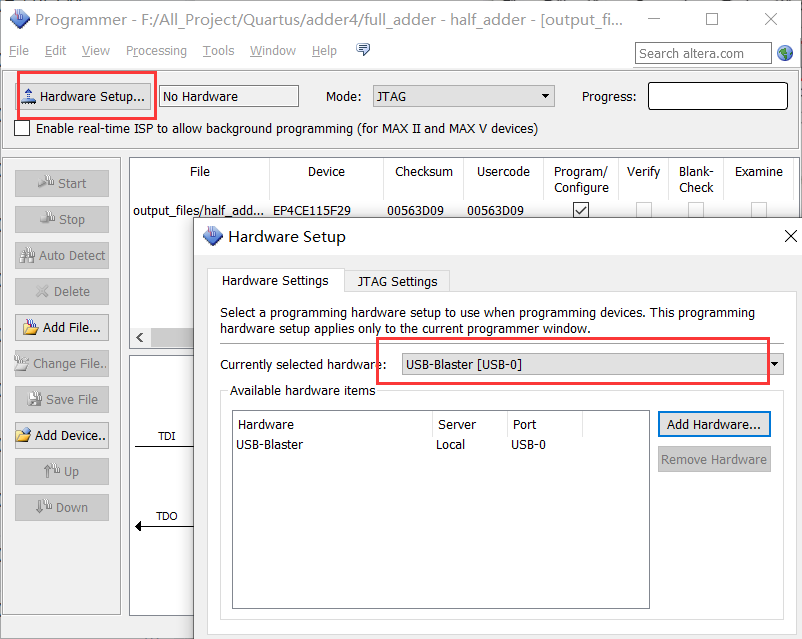Image resolution: width=802 pixels, height=639 pixels.
Task: Open the Add File dialog
Action: pyautogui.click(x=62, y=327)
